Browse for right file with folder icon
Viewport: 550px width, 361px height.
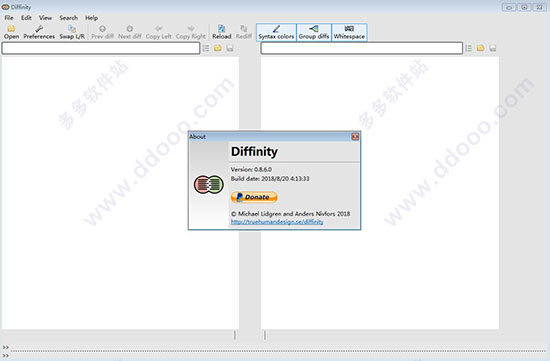pyautogui.click(x=481, y=48)
